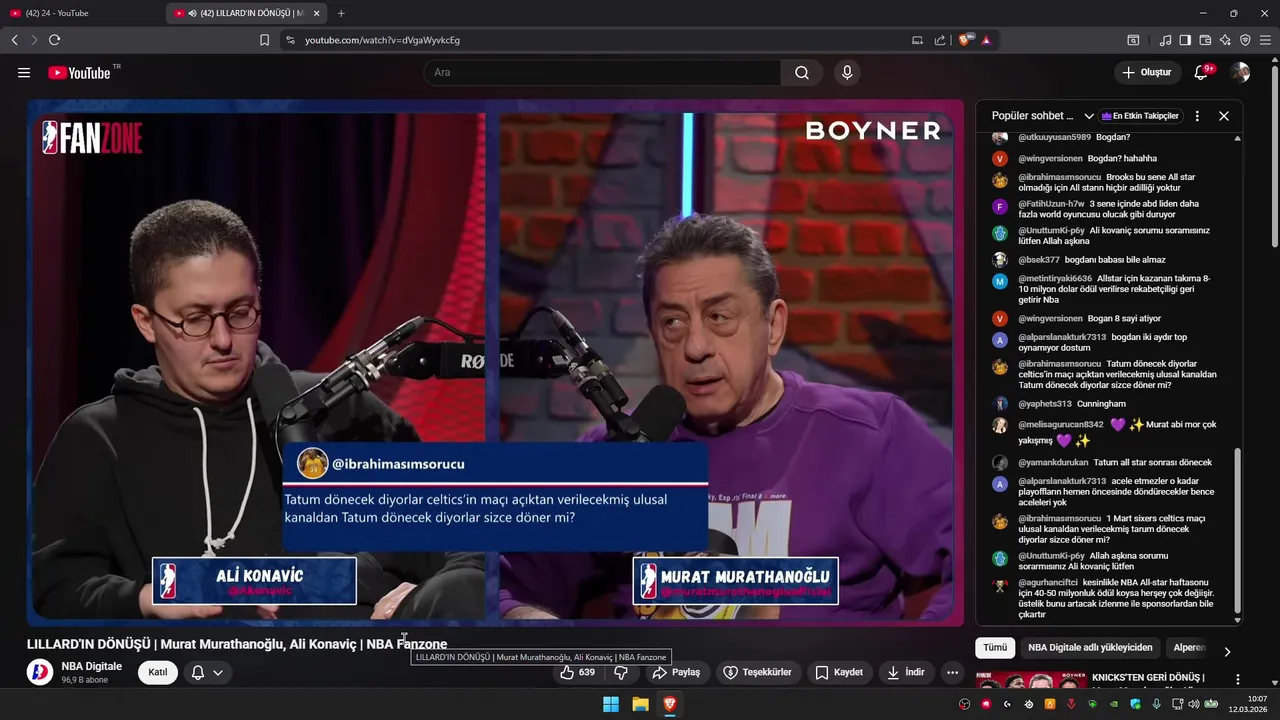Open Brave playlist music note icon
Screen dimensions: 1280x720
[1165, 40]
